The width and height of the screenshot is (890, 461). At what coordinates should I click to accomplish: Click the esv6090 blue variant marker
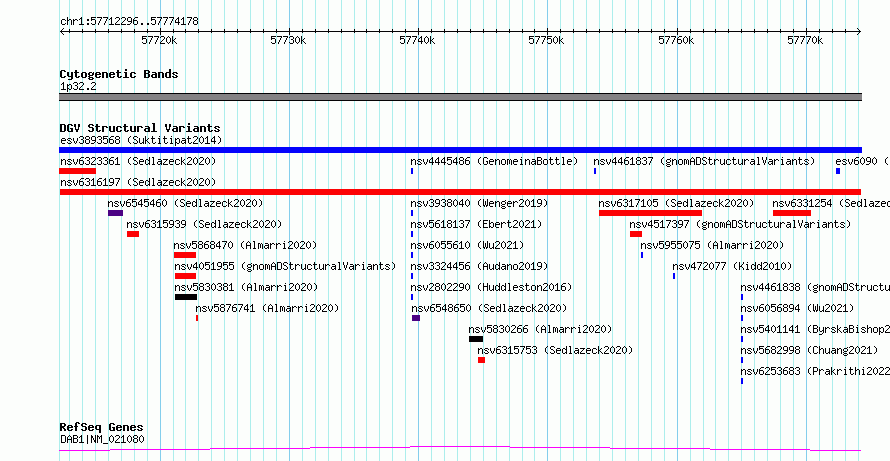click(x=838, y=171)
